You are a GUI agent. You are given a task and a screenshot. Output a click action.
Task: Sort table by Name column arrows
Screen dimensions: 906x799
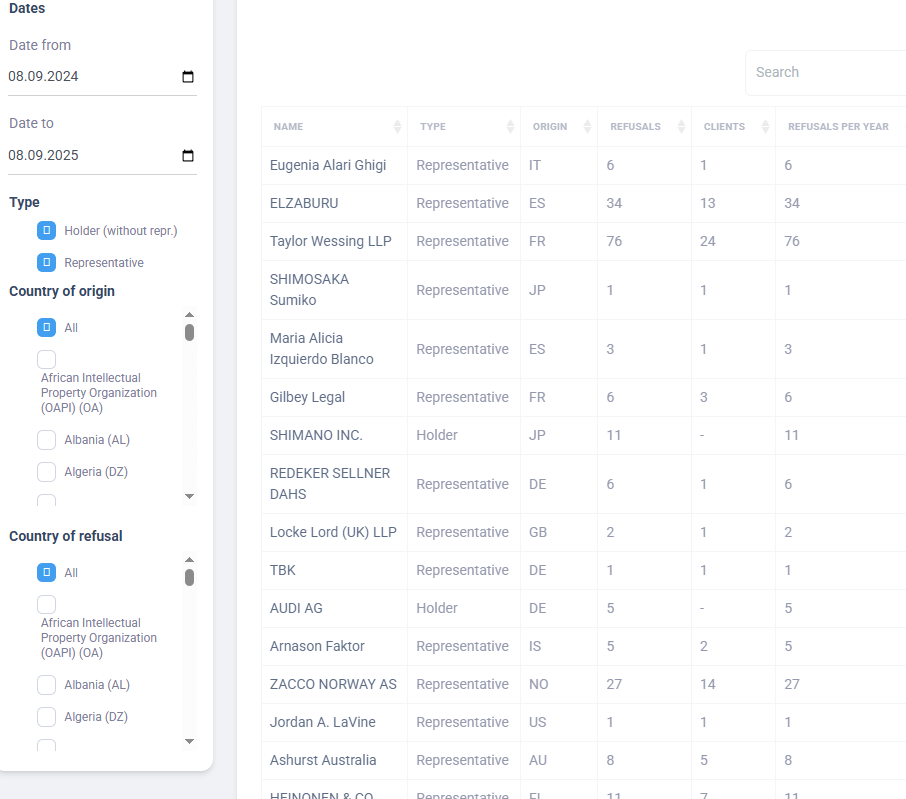click(x=397, y=127)
